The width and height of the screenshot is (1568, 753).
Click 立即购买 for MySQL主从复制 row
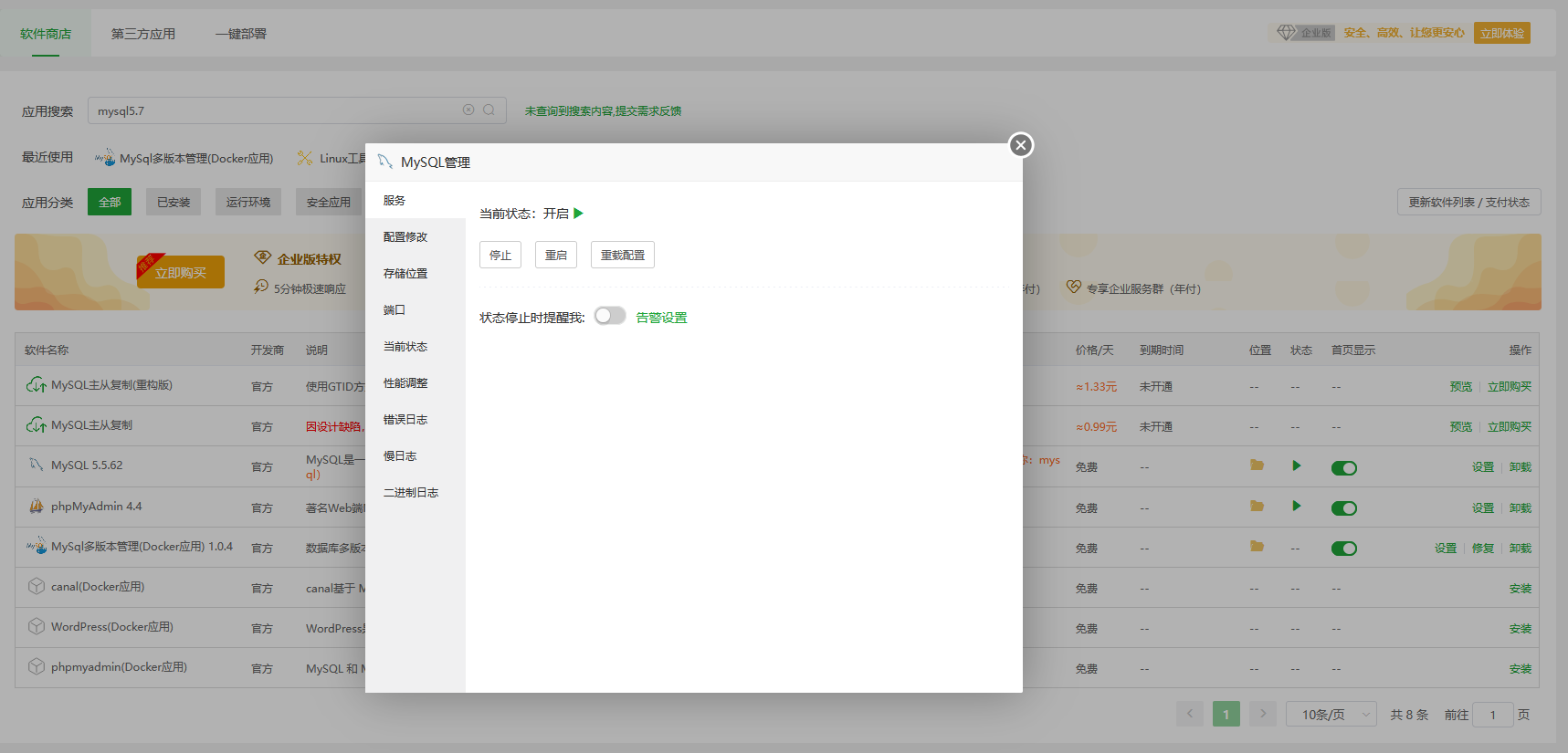pos(1510,426)
